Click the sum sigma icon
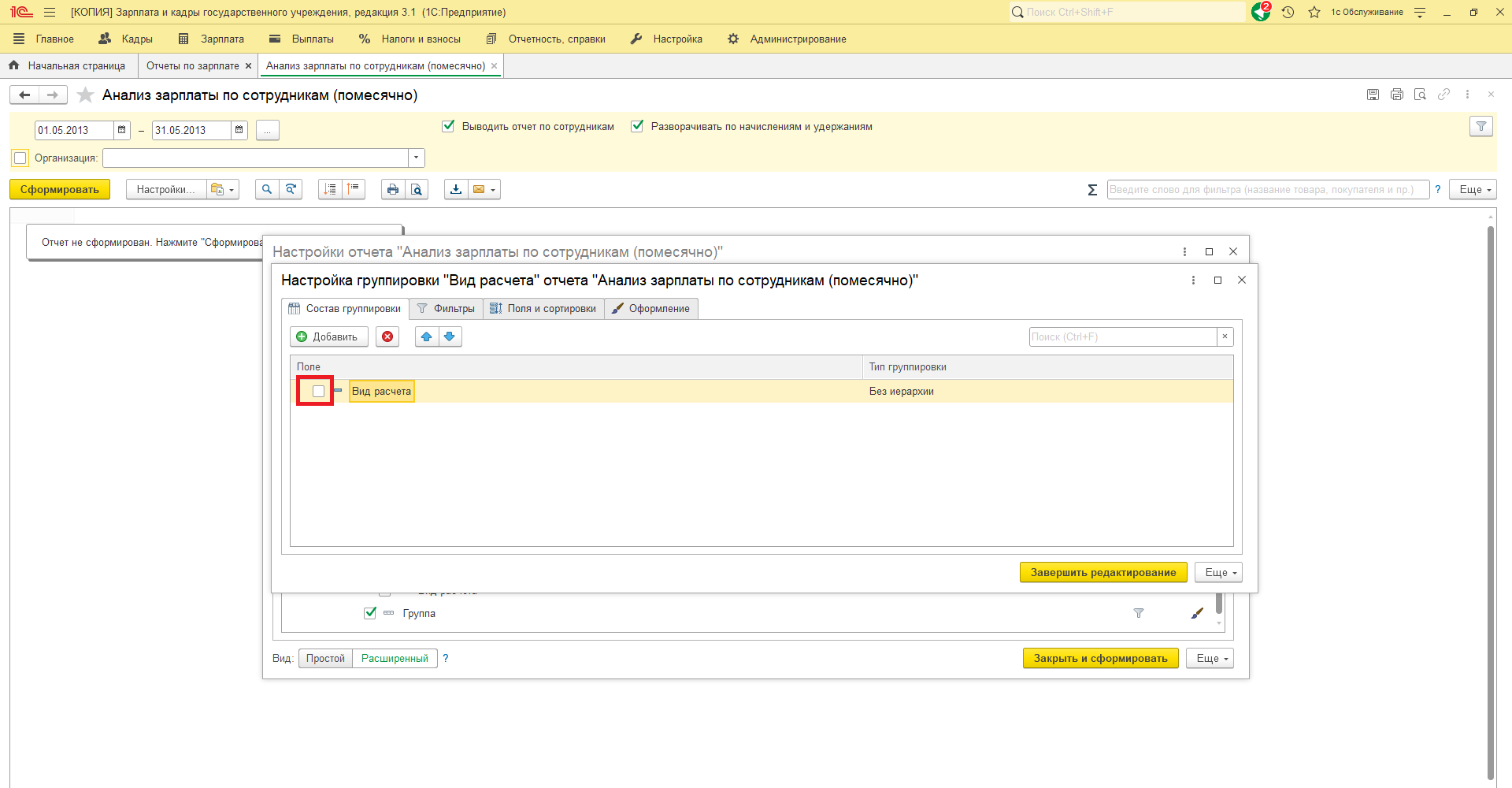The image size is (1512, 788). pos(1092,190)
